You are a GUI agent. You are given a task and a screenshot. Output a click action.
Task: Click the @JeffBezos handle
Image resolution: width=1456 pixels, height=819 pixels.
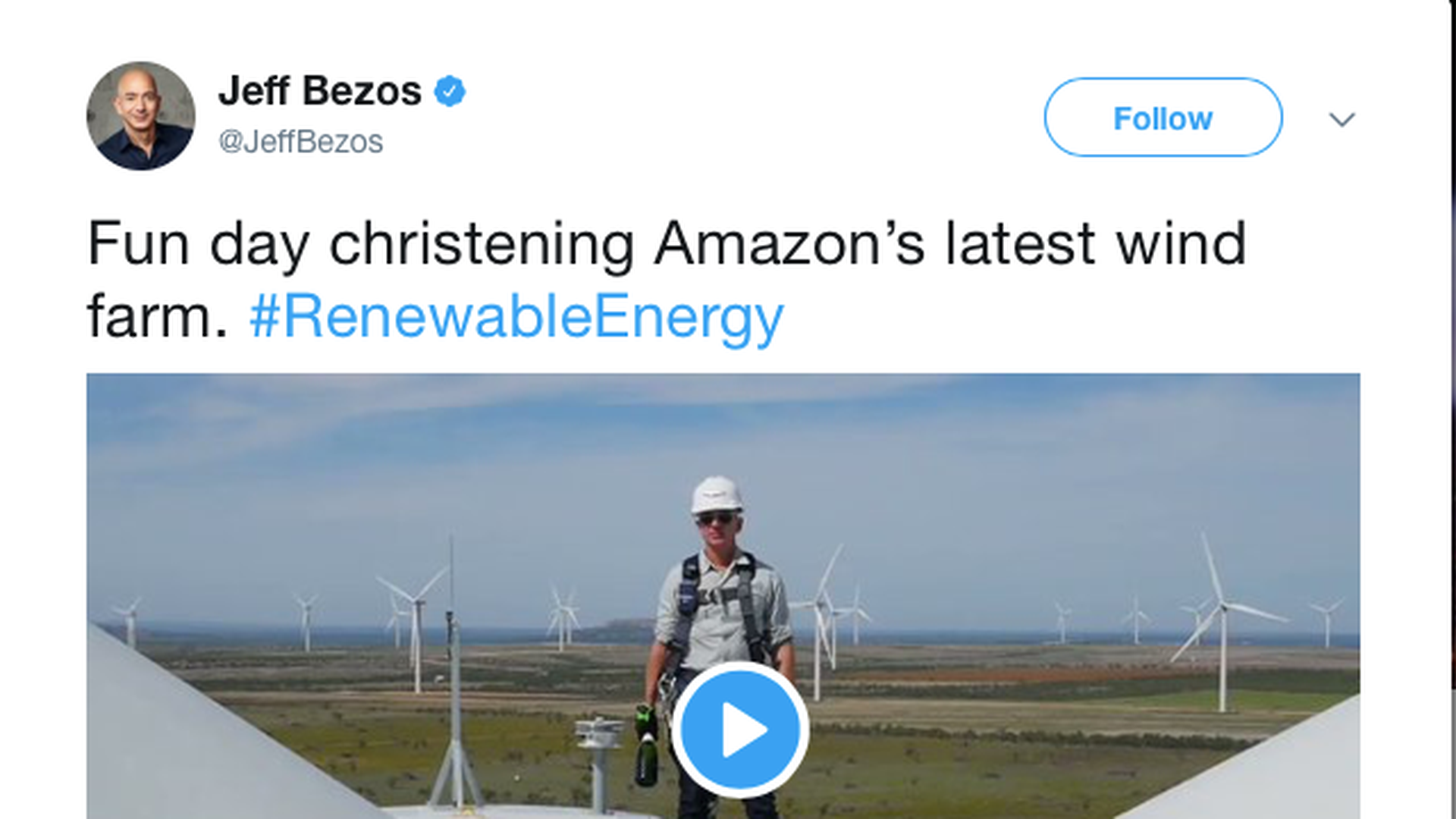point(301,142)
